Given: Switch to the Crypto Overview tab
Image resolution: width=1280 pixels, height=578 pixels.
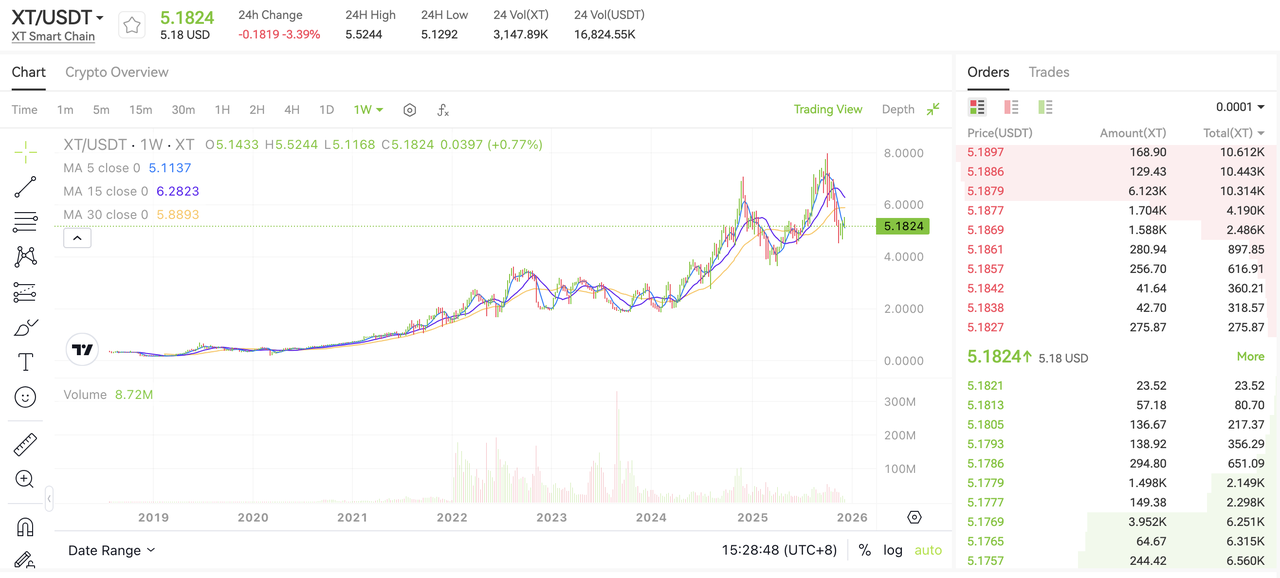Looking at the screenshot, I should pos(116,72).
